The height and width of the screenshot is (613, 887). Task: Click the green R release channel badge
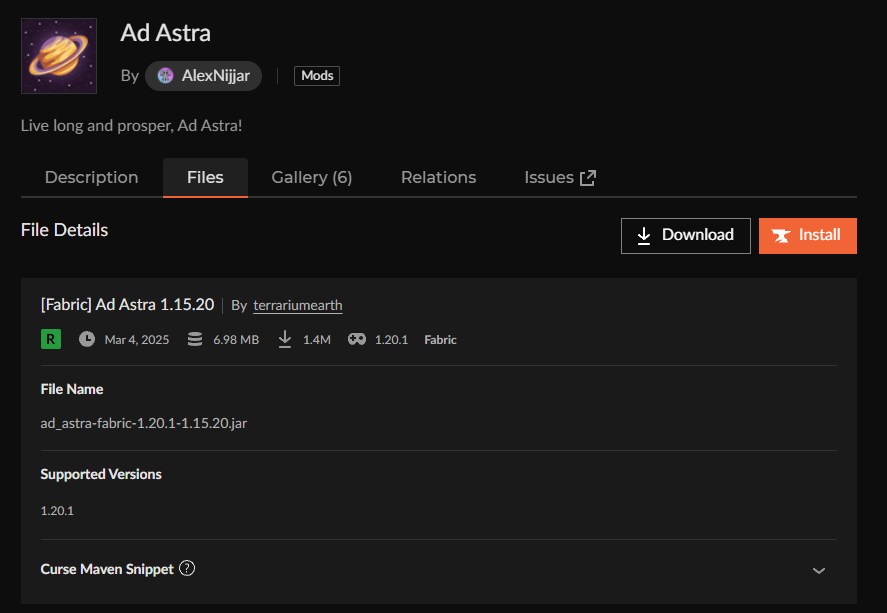click(x=49, y=339)
